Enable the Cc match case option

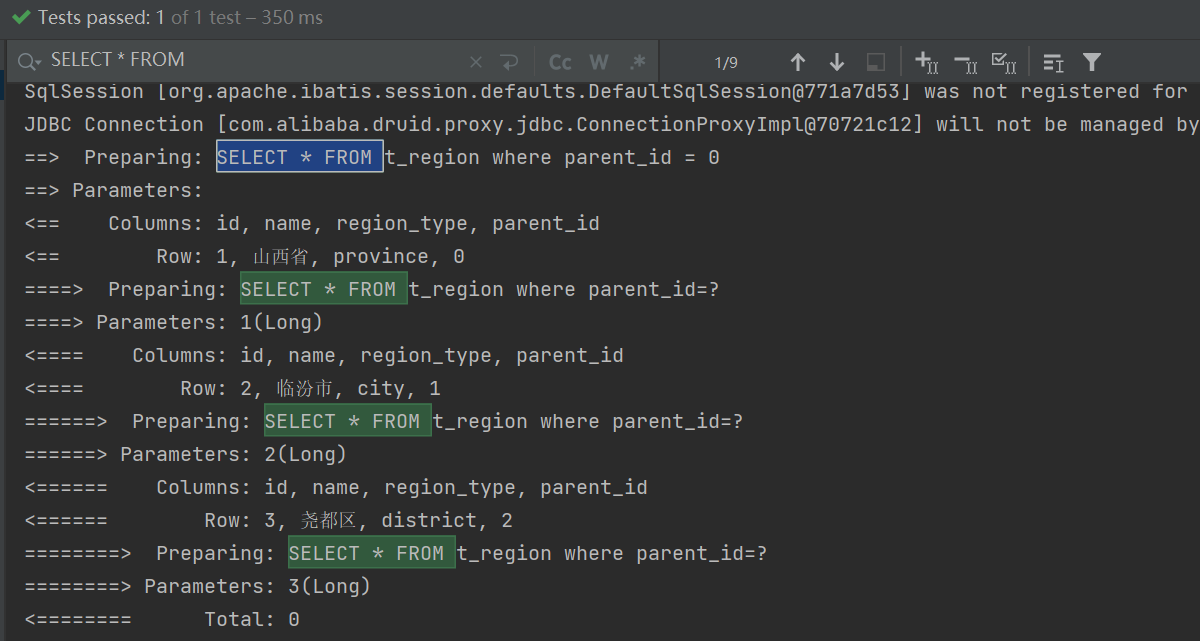click(x=560, y=61)
